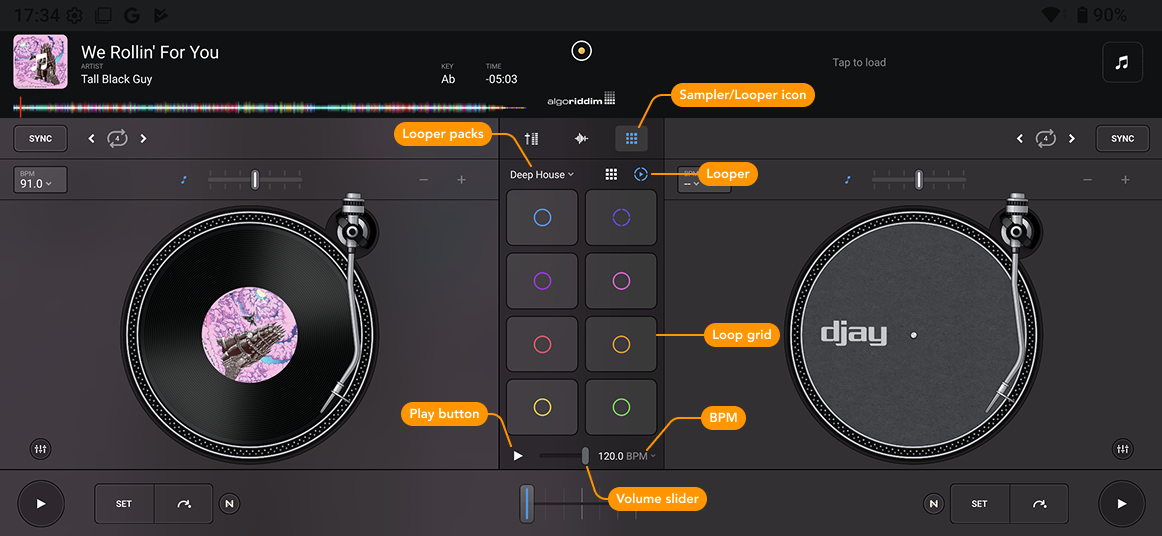1162x536 pixels.
Task: Nudge right deck tempo up with plus
Action: (1125, 179)
